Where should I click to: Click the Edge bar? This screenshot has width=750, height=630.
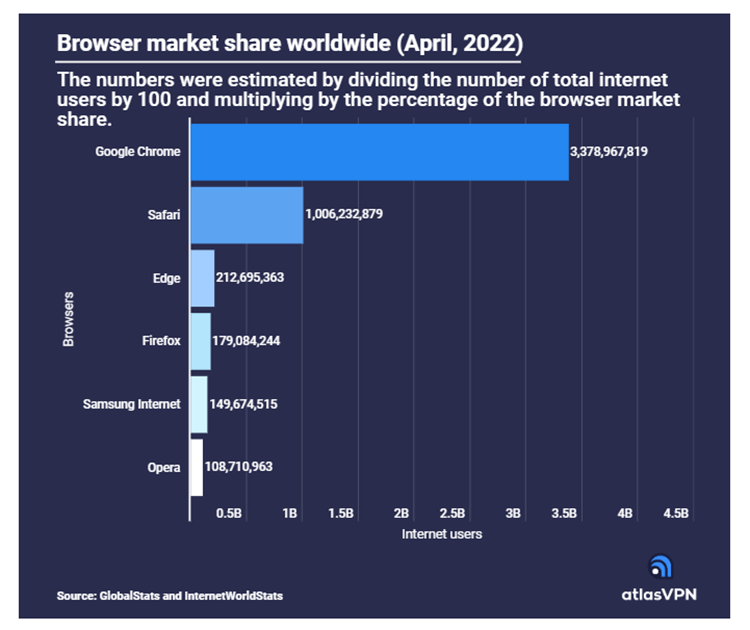pyautogui.click(x=202, y=278)
